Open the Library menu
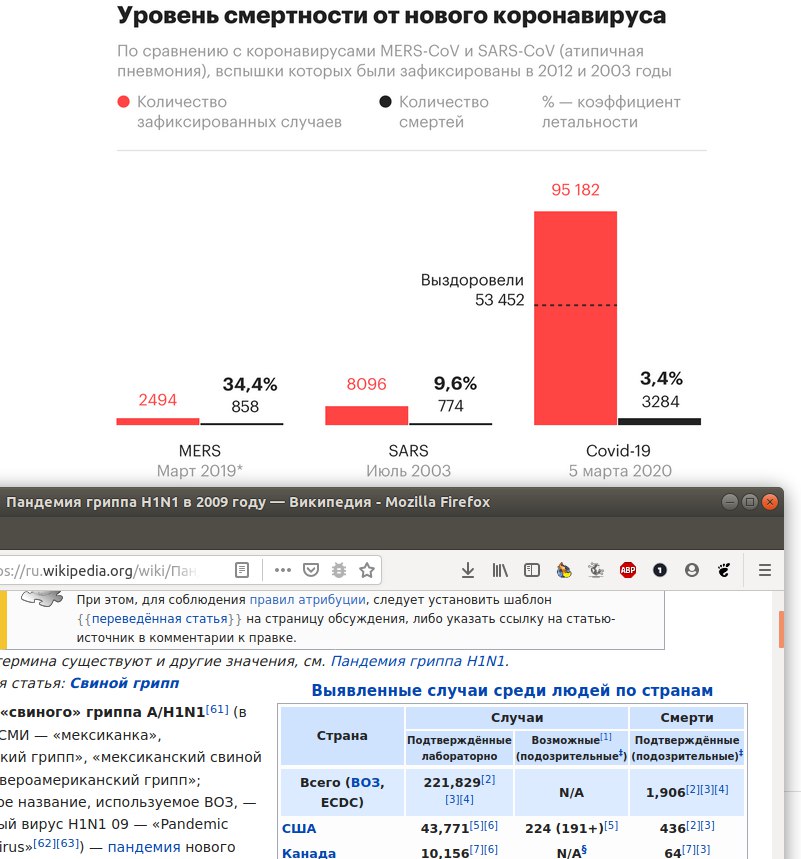Viewport: 801px width, 859px height. click(500, 570)
